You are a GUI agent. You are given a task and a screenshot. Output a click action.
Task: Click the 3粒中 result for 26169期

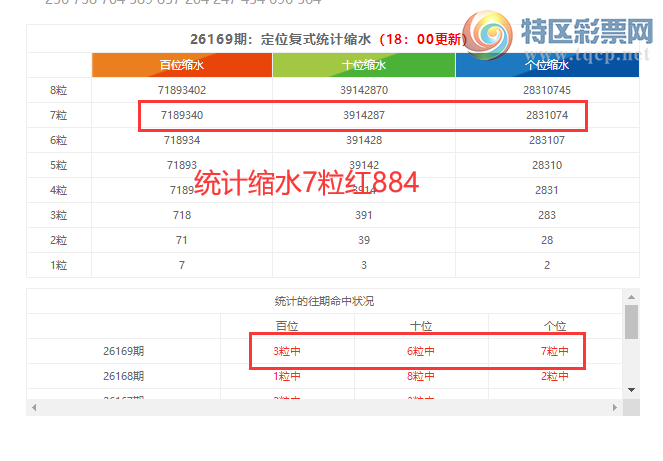[x=287, y=351]
